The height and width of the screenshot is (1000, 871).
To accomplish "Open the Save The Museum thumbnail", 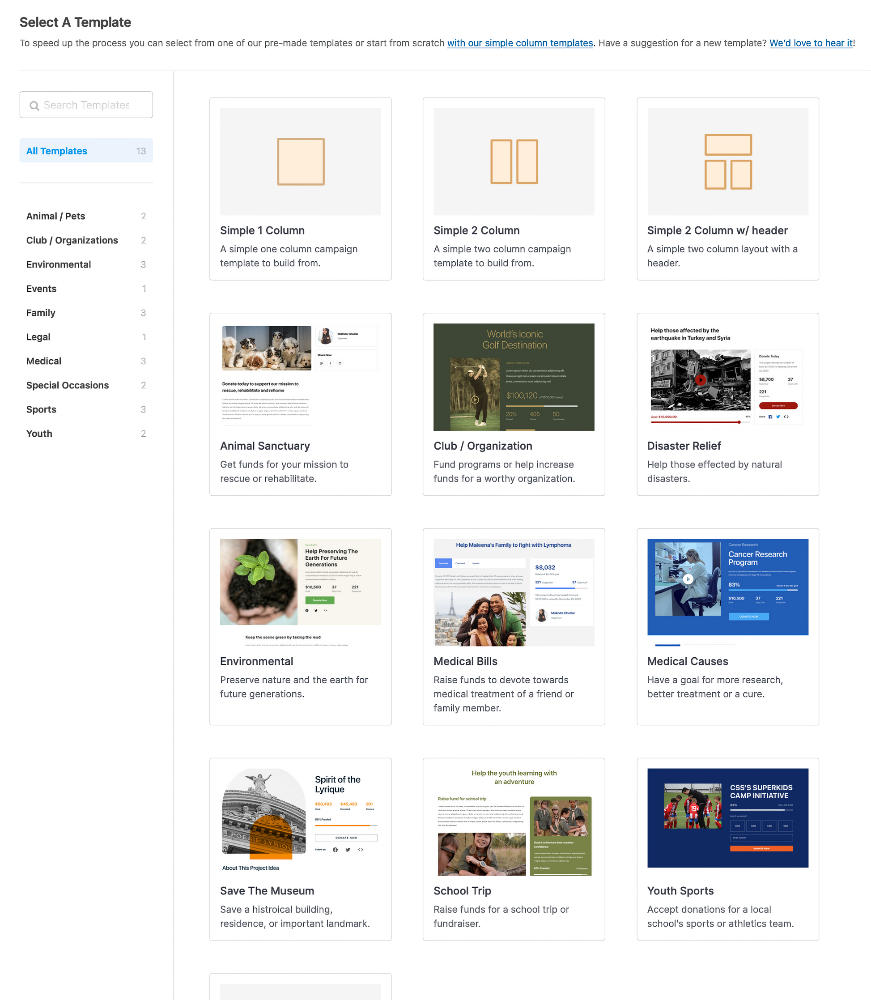I will [x=300, y=822].
